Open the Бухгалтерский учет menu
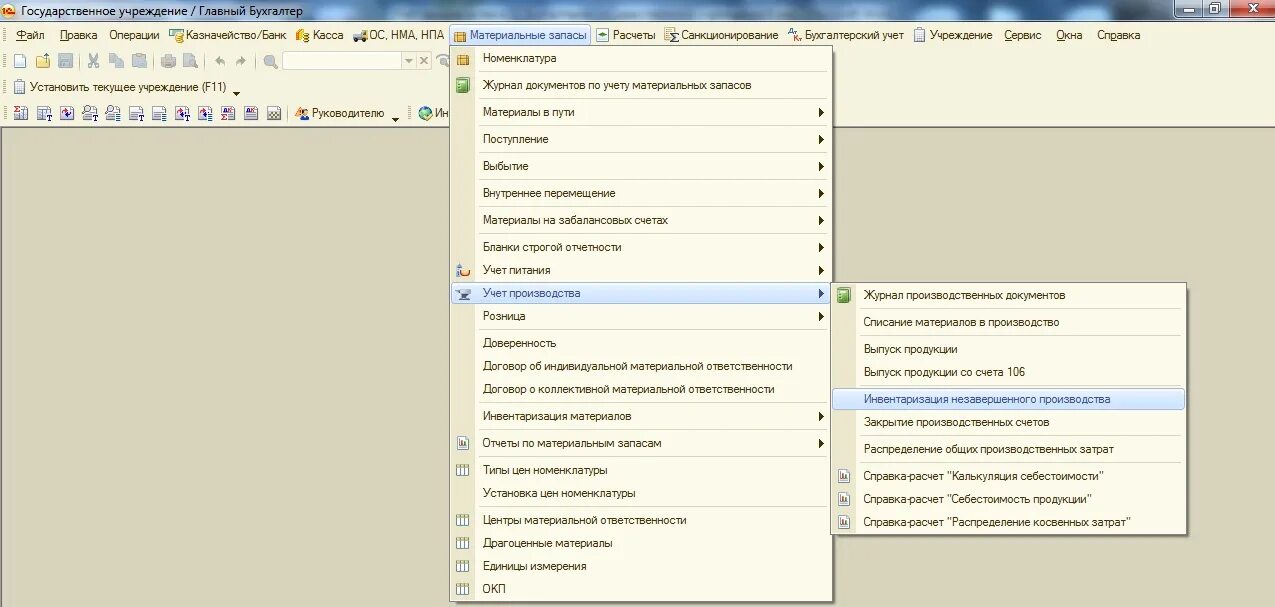The image size is (1275, 607). (846, 35)
